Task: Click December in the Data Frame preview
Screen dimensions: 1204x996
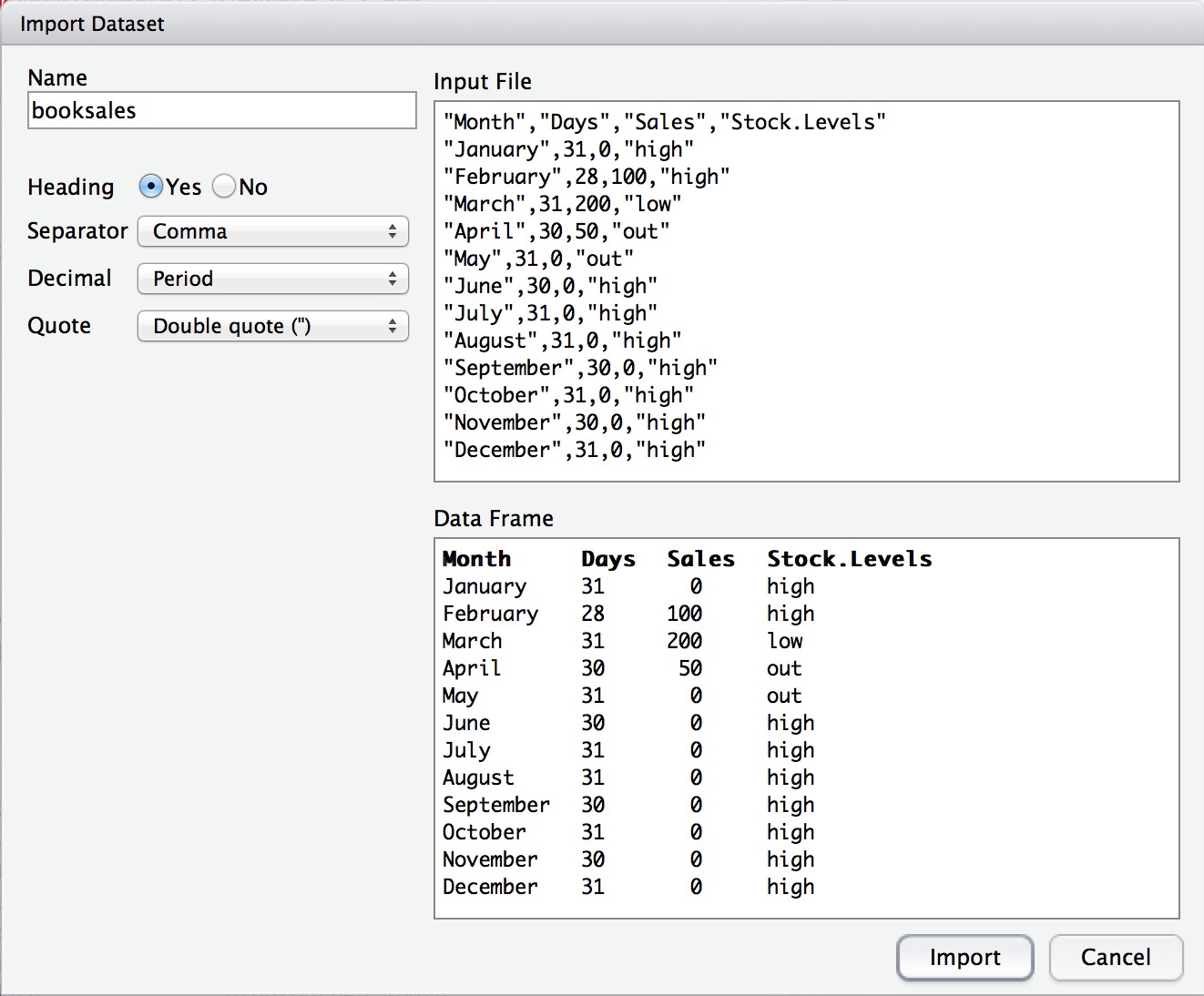Action: 489,887
